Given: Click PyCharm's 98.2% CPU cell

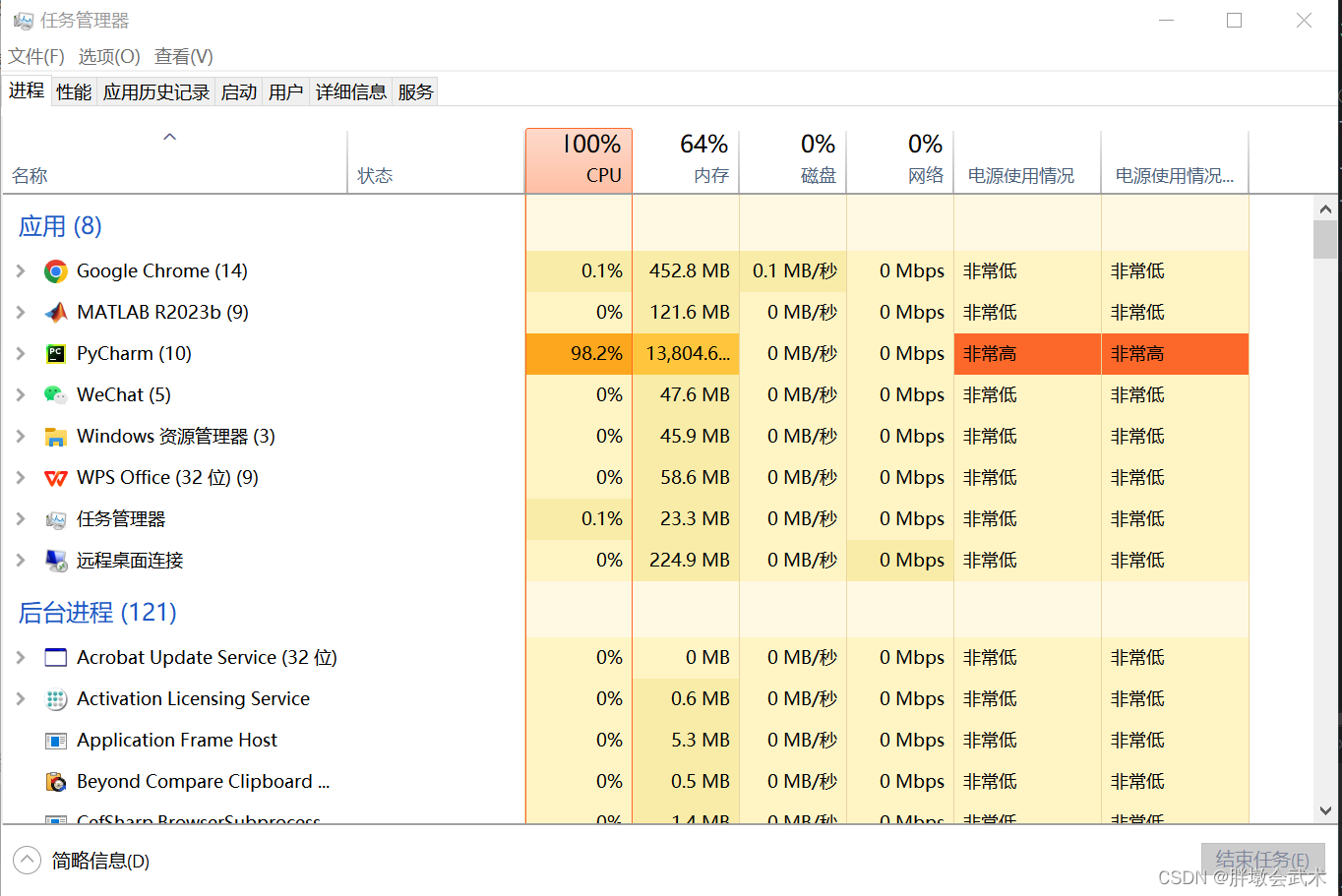Looking at the screenshot, I should click(x=579, y=354).
